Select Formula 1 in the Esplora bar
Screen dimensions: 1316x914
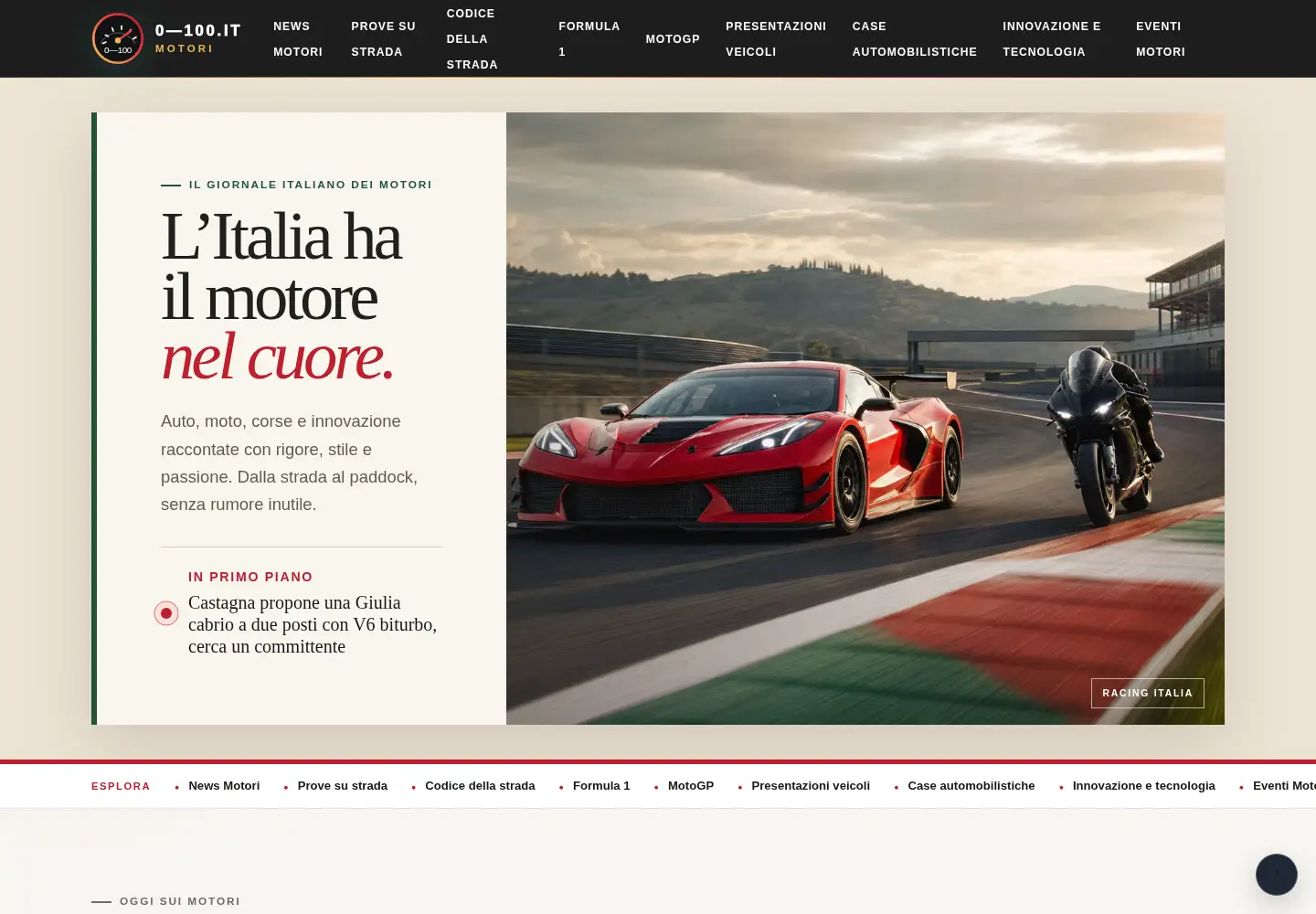tap(601, 786)
